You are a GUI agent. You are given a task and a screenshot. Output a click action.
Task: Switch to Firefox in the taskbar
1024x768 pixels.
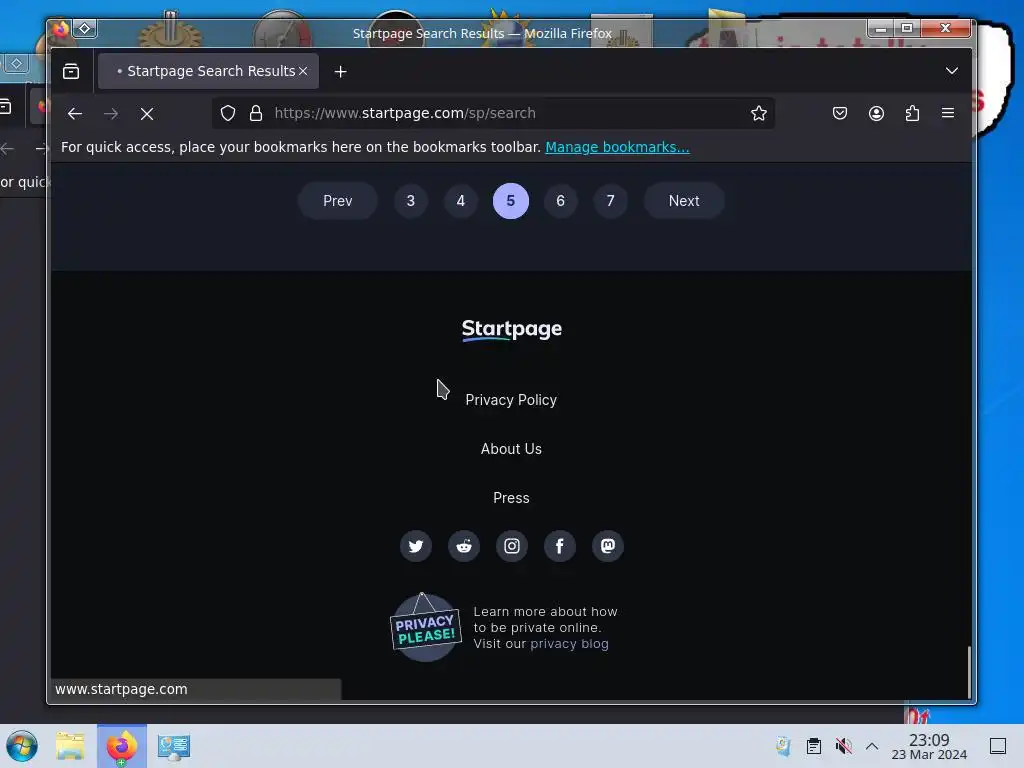(122, 746)
